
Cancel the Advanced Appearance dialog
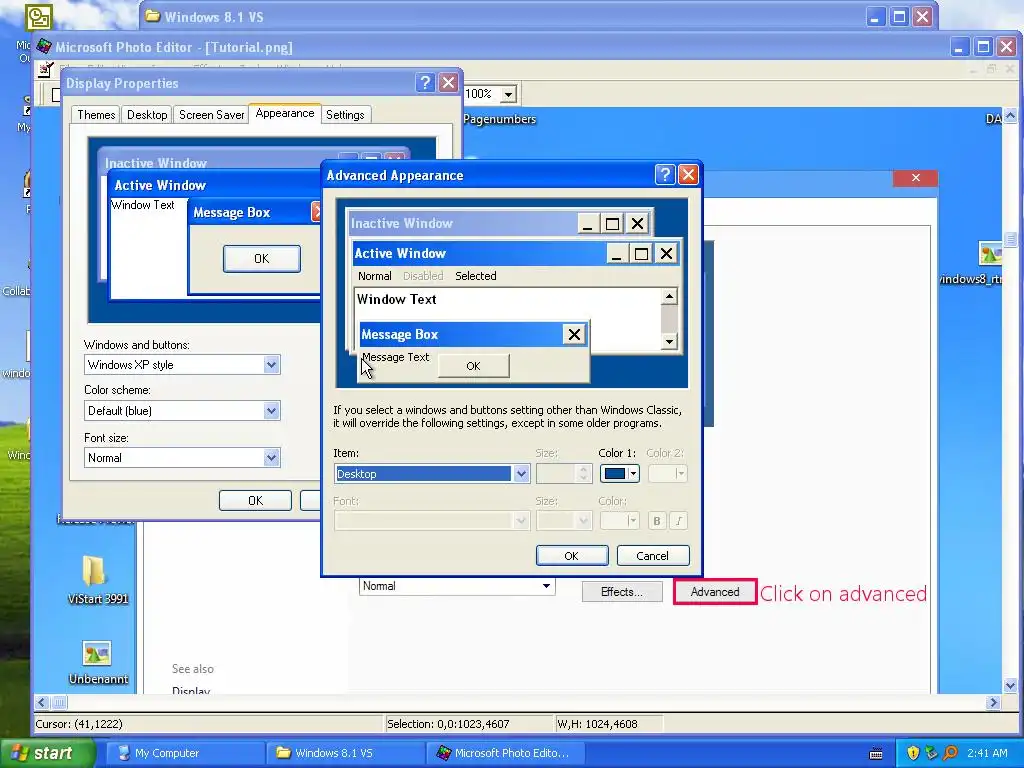pos(652,556)
